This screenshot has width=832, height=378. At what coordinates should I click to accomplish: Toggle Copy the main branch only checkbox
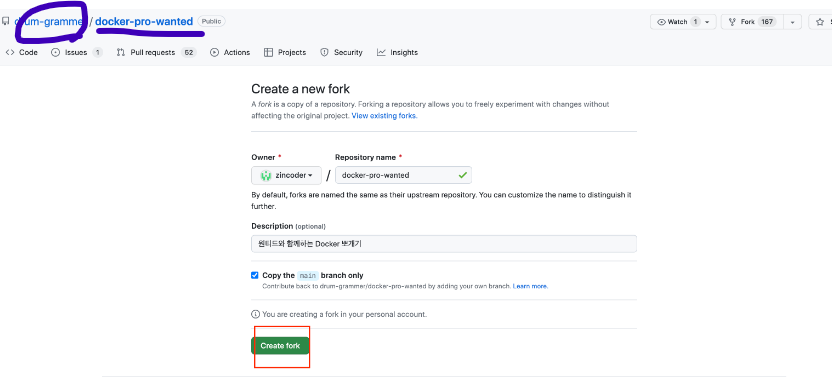(x=255, y=276)
